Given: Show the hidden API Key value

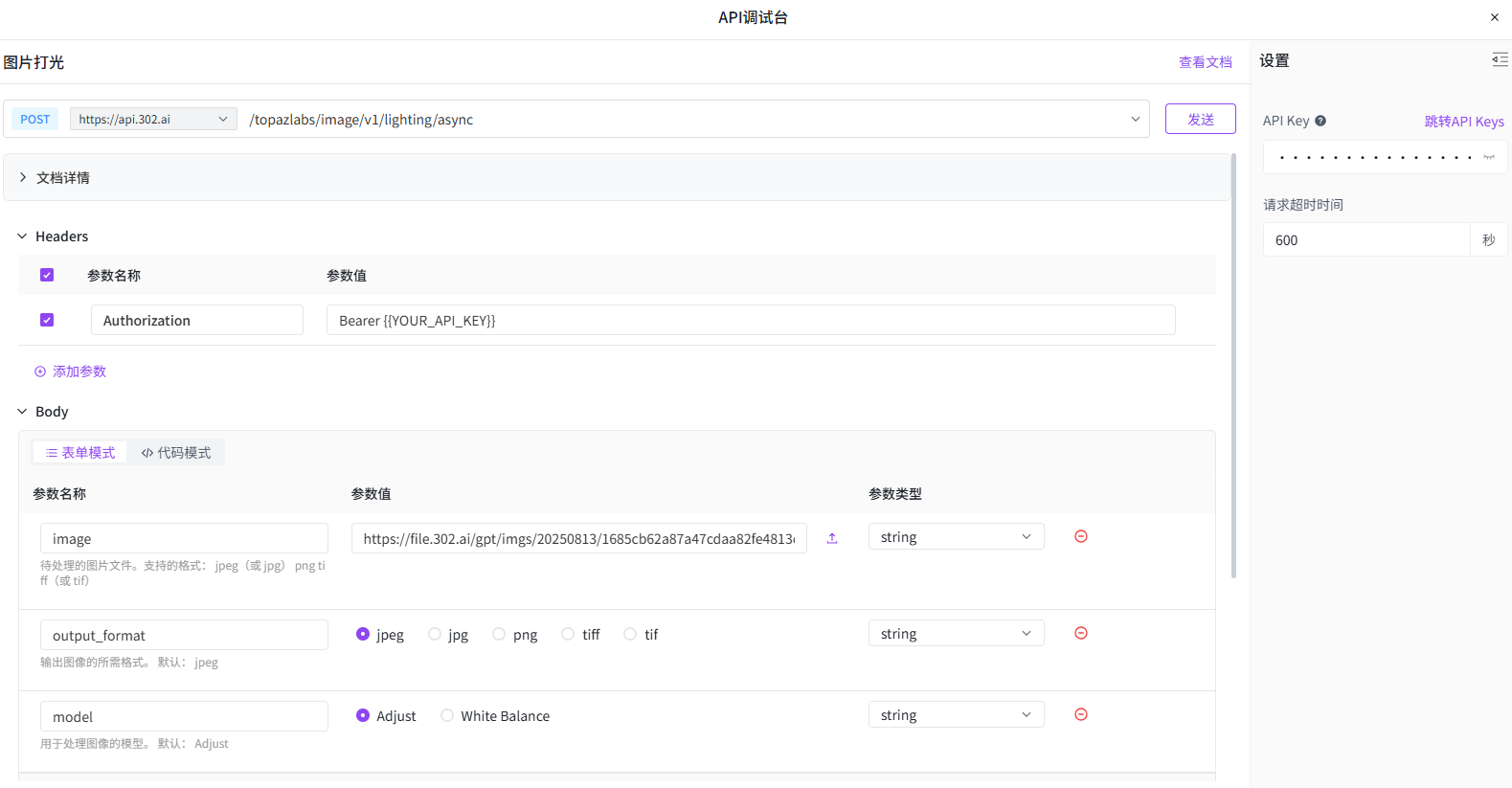Looking at the screenshot, I should coord(1488,157).
